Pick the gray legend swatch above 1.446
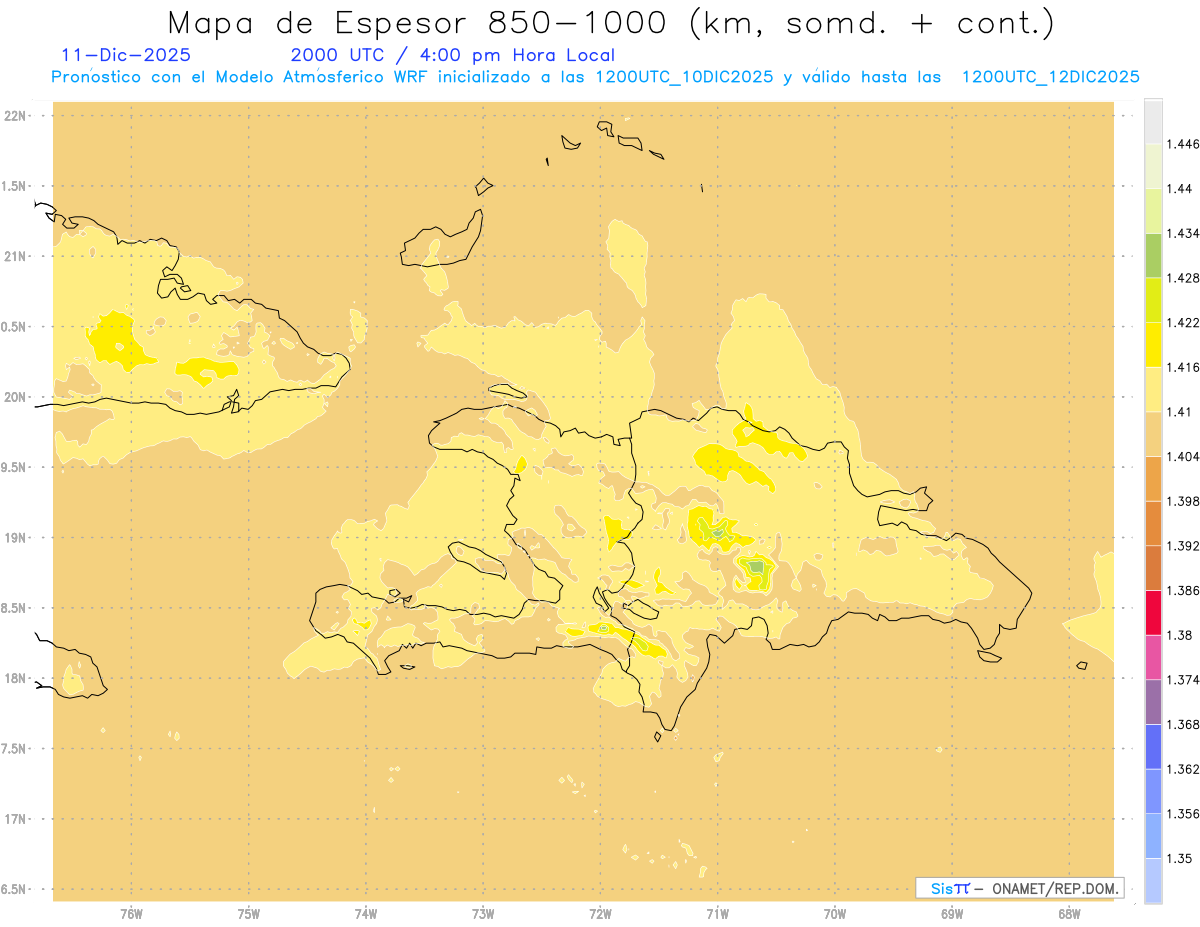Screen dimensions: 1200x927 point(1153,121)
